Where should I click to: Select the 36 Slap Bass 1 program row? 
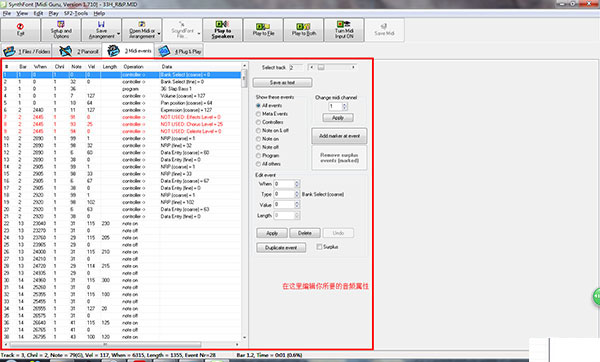coord(122,89)
